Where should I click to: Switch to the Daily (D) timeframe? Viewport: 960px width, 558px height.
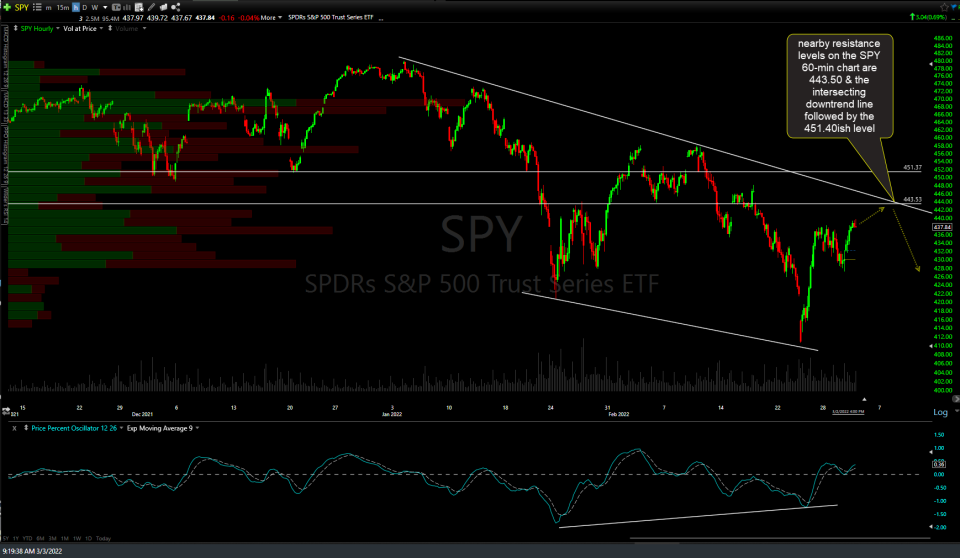tap(84, 7)
